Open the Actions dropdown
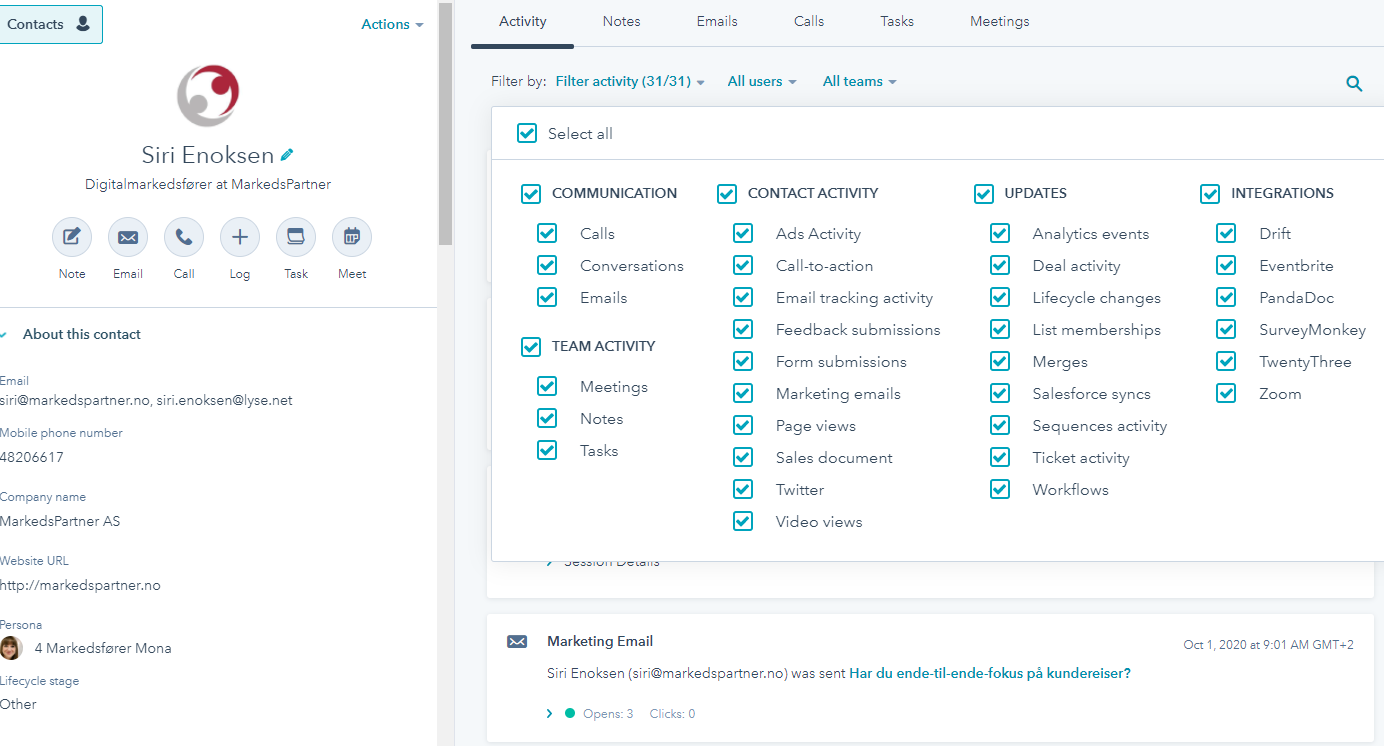This screenshot has height=746, width=1384. coord(392,24)
